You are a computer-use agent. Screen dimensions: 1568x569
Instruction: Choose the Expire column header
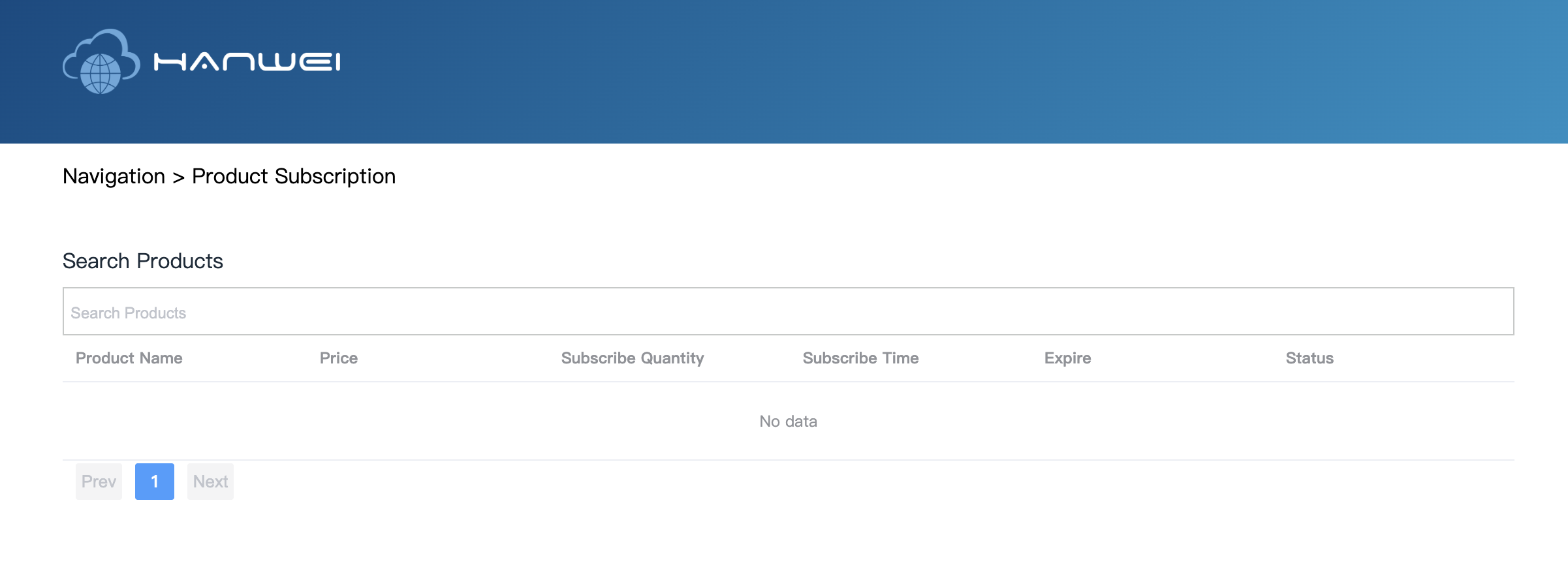coord(1067,358)
